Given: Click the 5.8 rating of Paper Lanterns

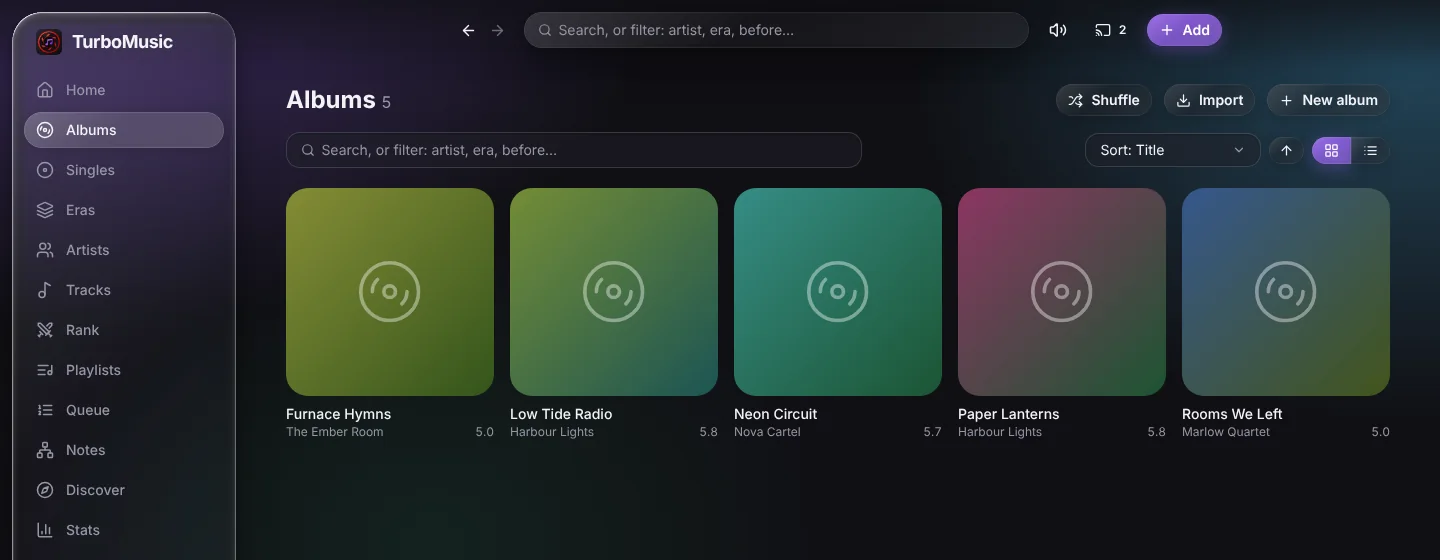Looking at the screenshot, I should click(x=1156, y=432).
